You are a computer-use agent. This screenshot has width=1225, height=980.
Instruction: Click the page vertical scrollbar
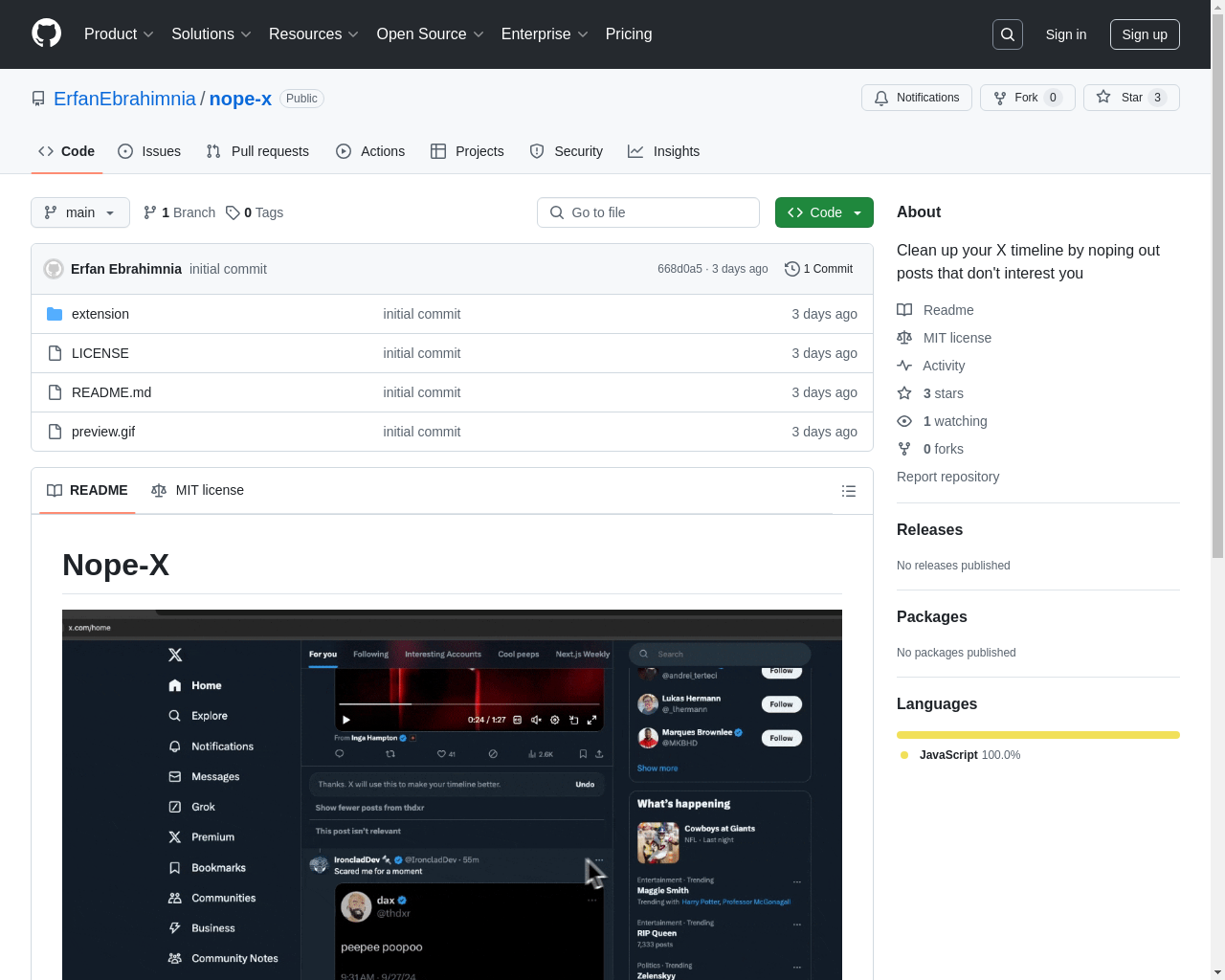click(x=1217, y=287)
